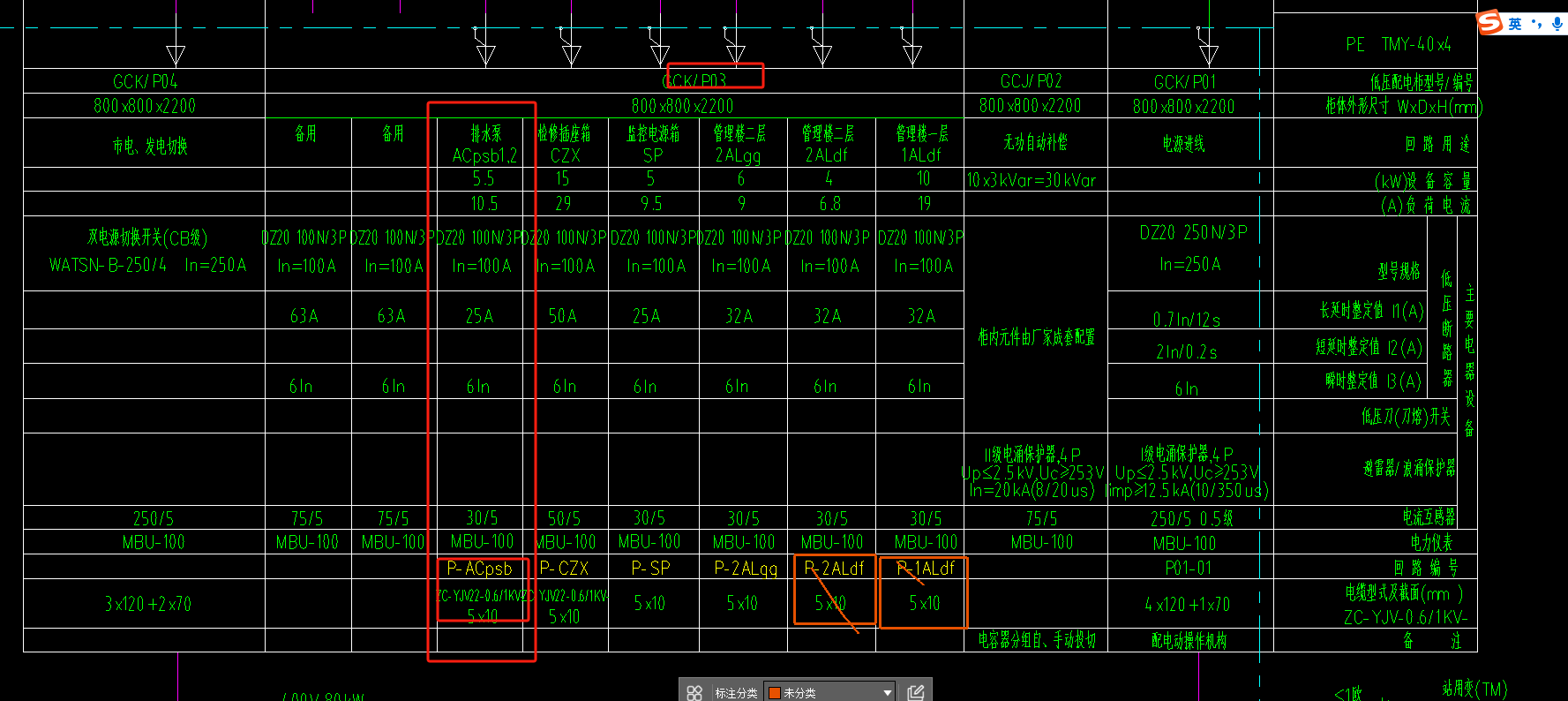Click the 型号规格 row header
Viewport: 1568px width, 701px height.
click(x=1399, y=271)
